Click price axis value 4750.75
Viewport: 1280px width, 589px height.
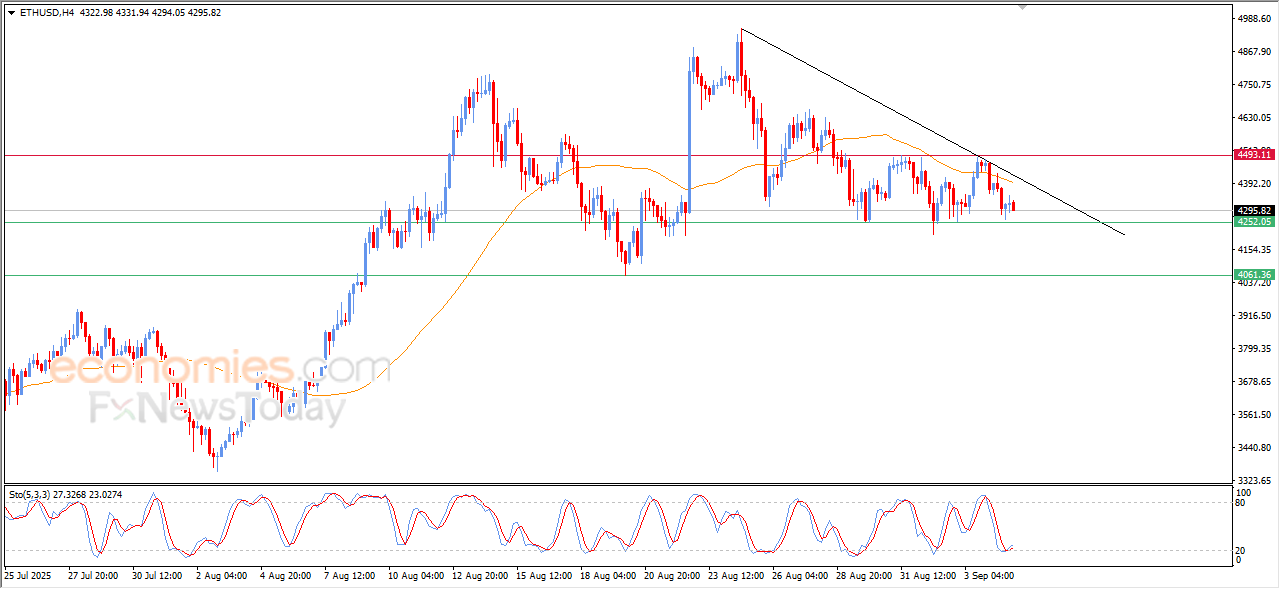(1253, 84)
